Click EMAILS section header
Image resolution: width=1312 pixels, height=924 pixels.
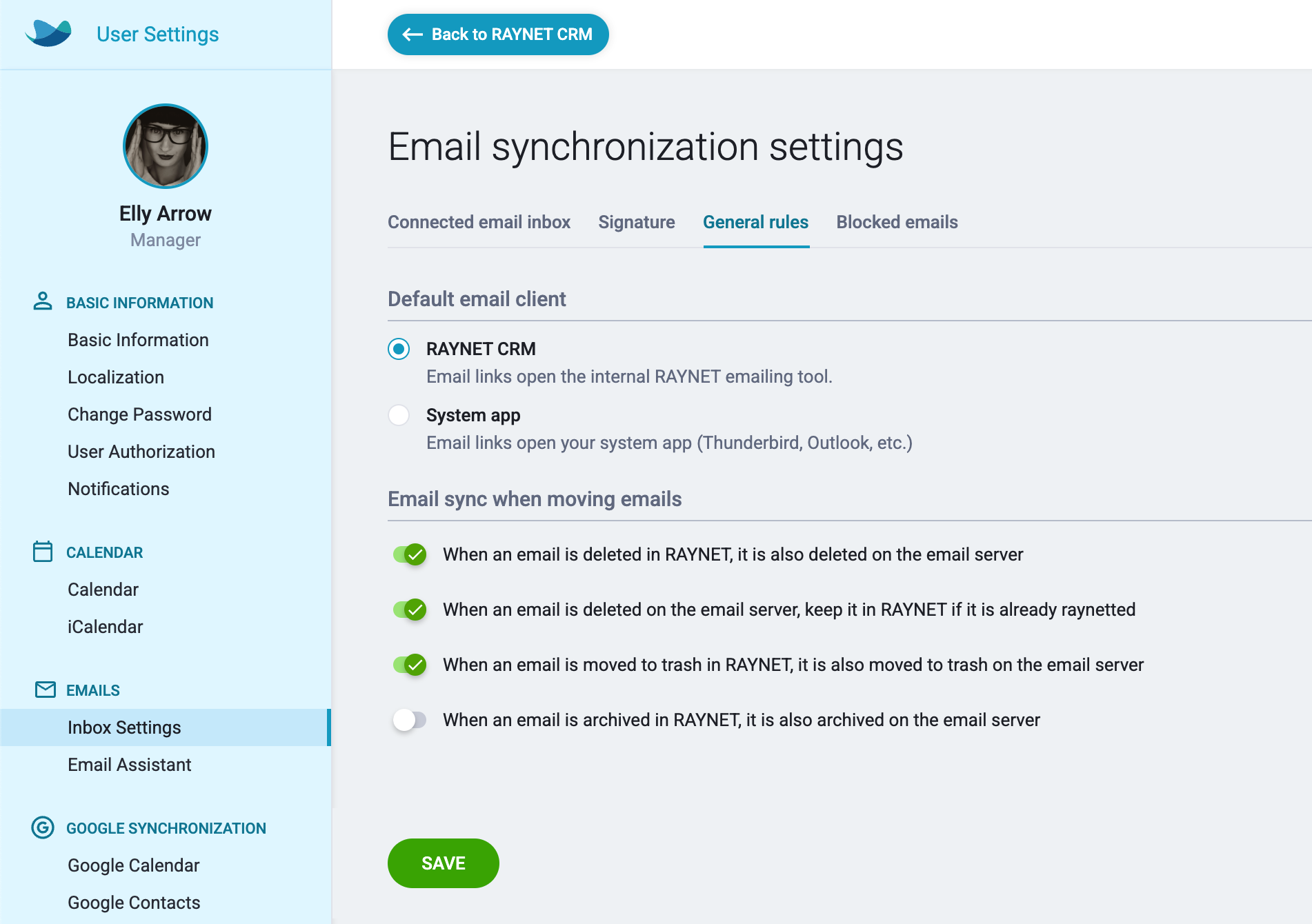click(x=93, y=690)
